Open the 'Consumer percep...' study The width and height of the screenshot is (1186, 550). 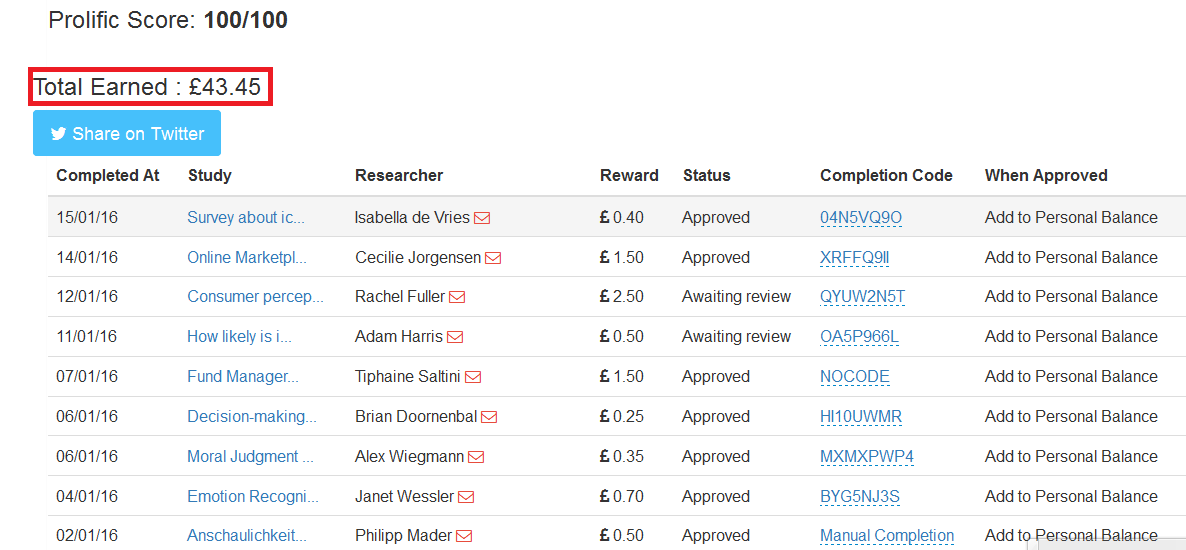coord(255,297)
